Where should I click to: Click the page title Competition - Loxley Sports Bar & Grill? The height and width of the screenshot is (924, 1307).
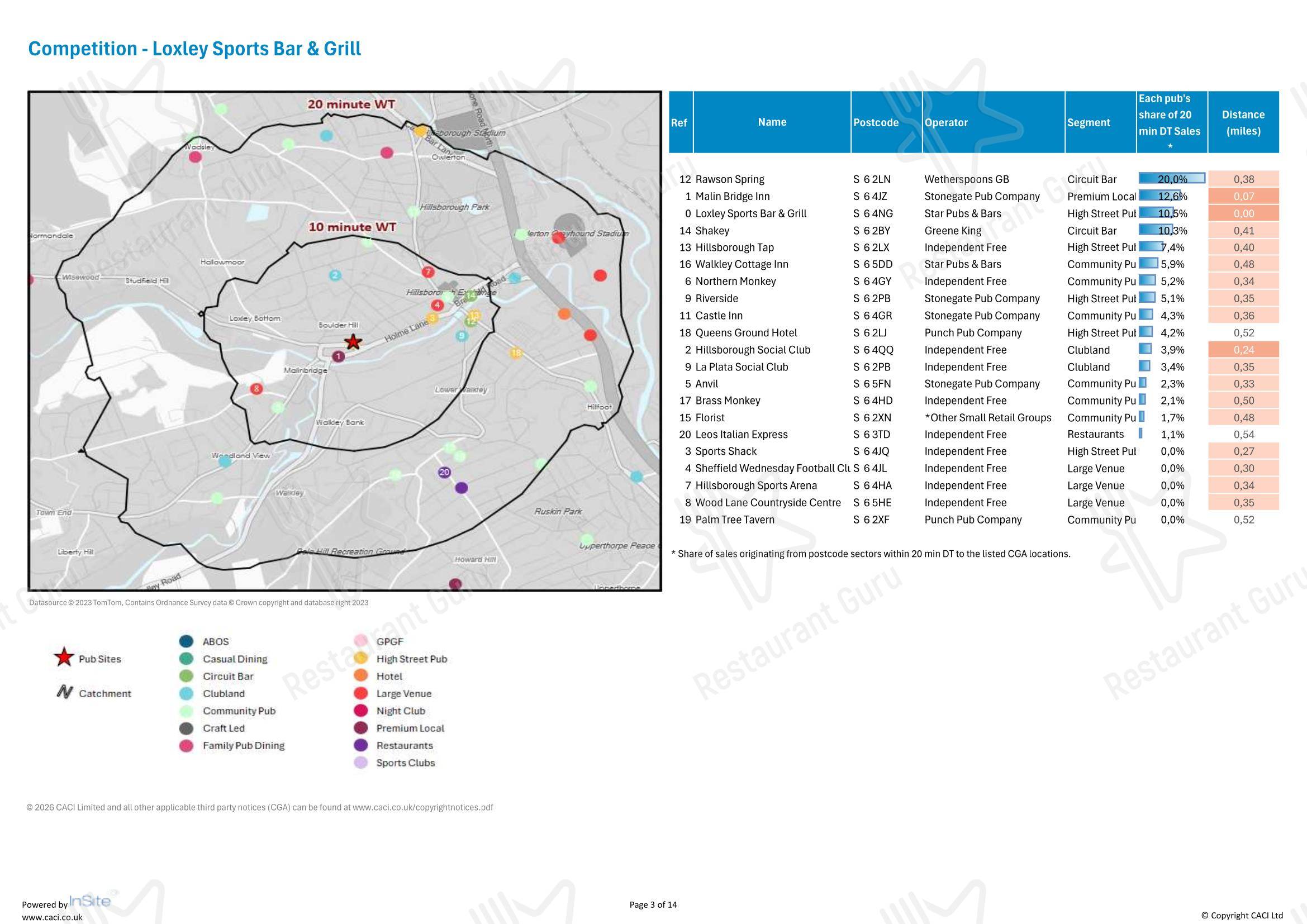tap(194, 49)
